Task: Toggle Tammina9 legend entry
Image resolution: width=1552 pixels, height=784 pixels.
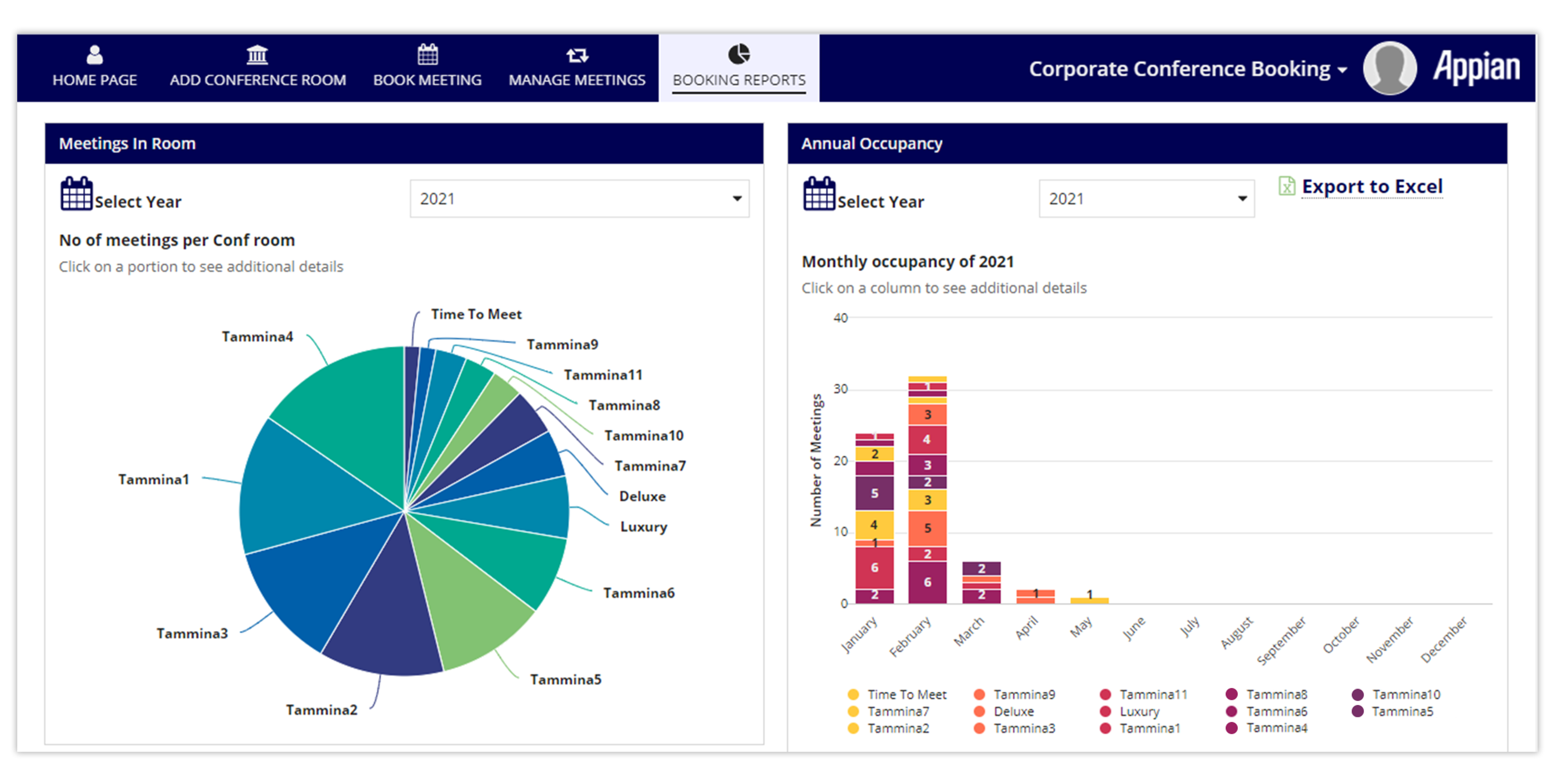Action: pos(1014,694)
